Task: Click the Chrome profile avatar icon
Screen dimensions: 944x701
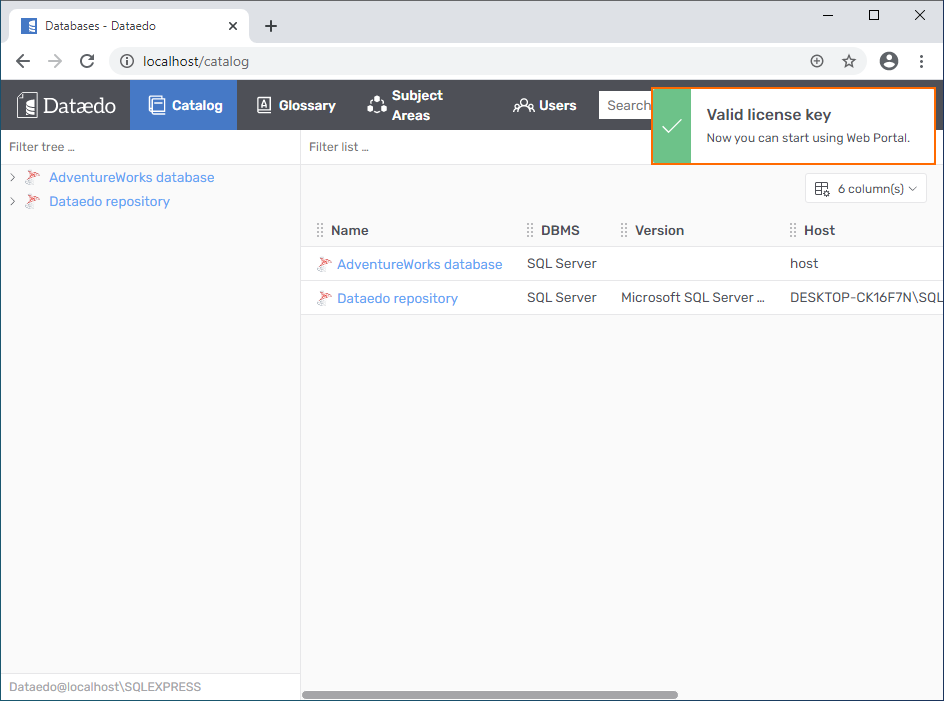Action: 889,61
